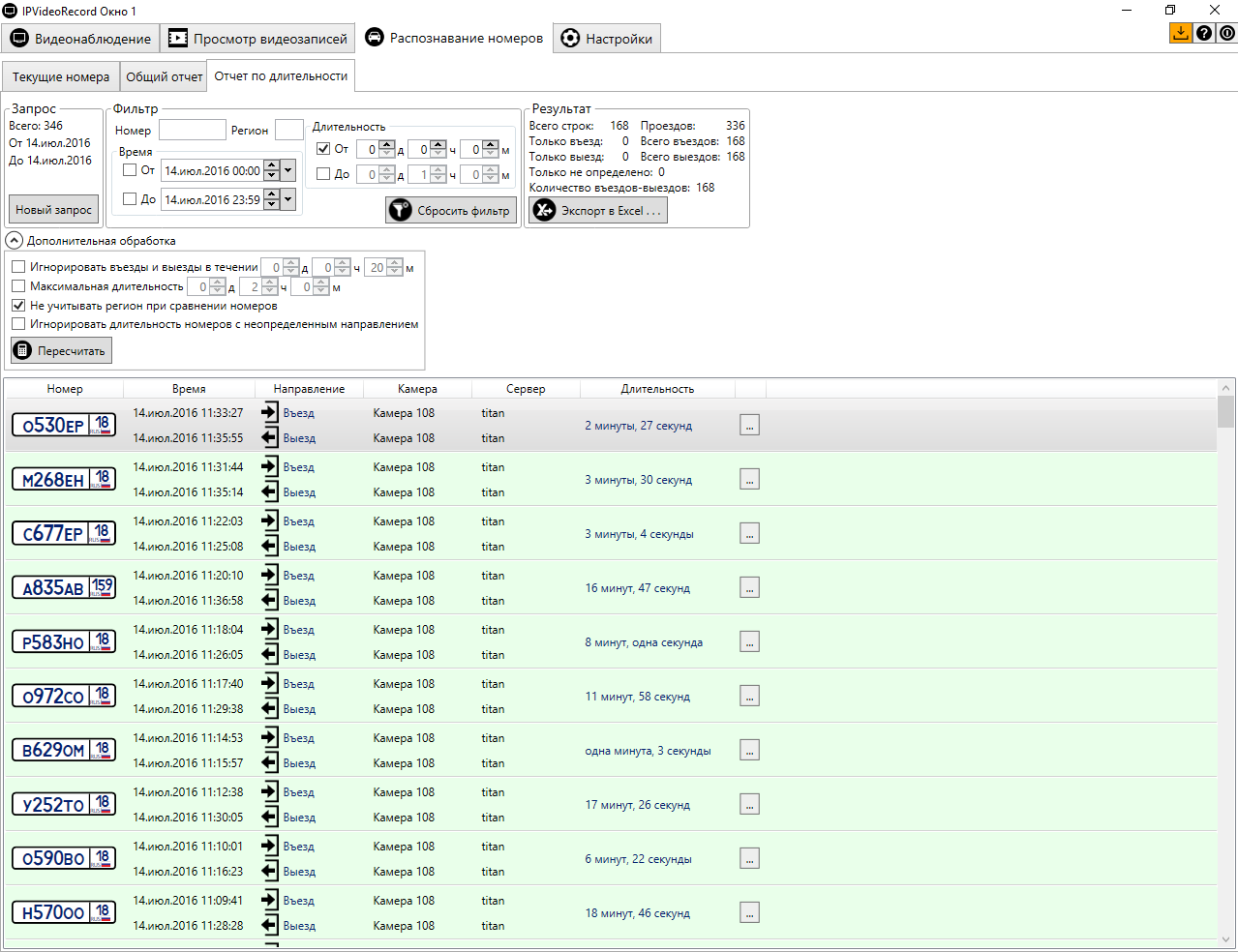Click the calculator icon on Пересчитать
This screenshot has width=1238, height=952.
point(23,350)
